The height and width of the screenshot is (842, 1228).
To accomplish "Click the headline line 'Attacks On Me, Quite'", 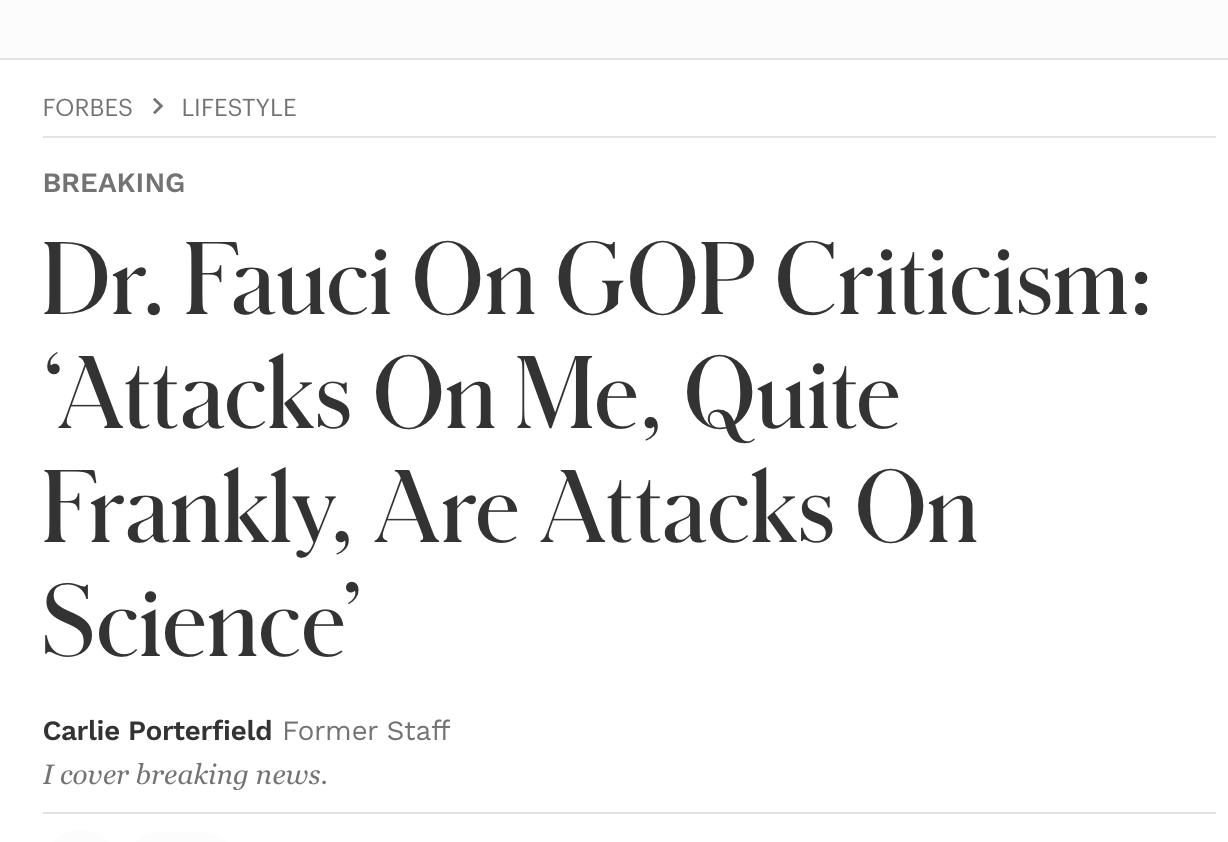I will (471, 396).
